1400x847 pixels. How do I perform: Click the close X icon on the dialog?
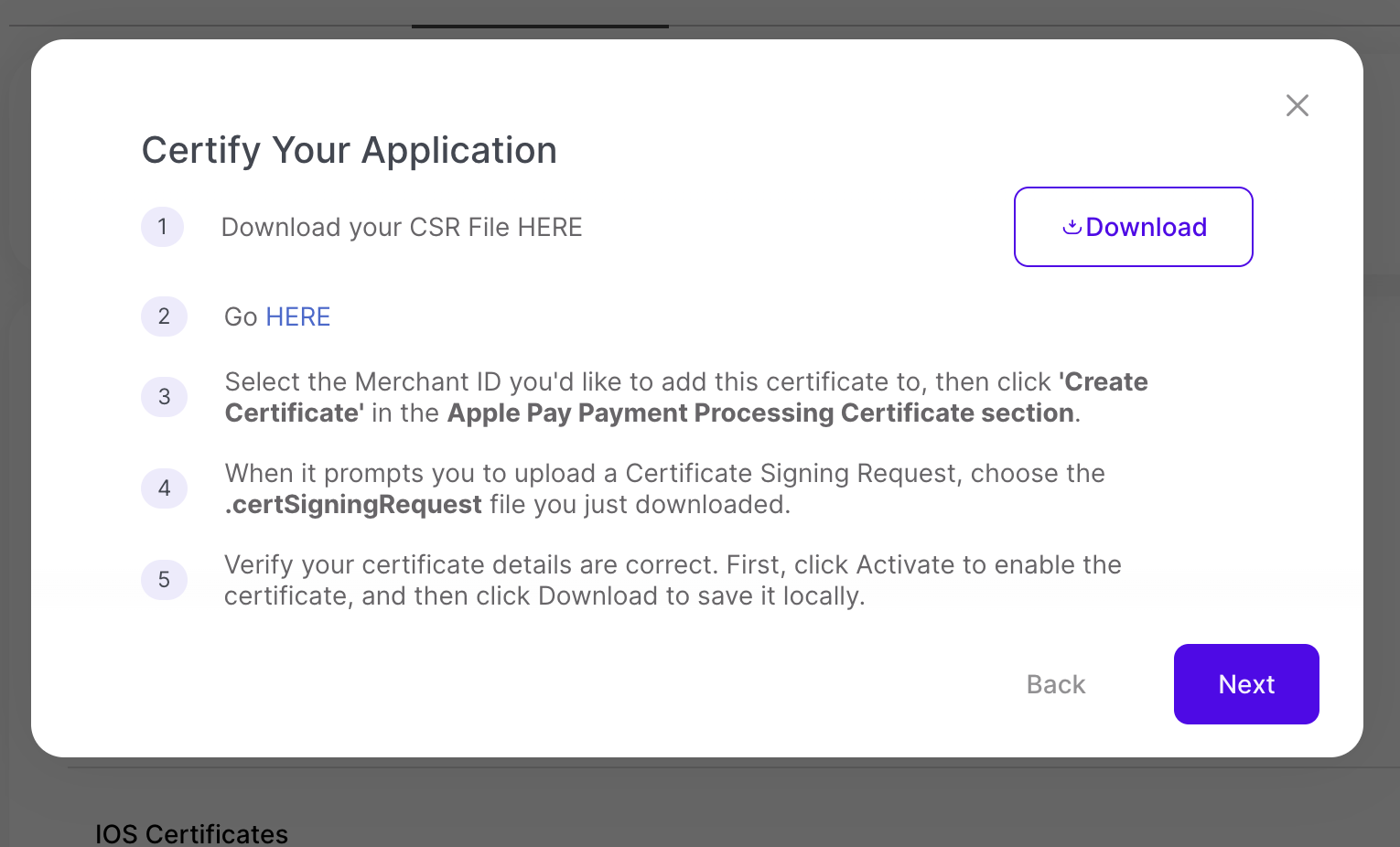tap(1297, 105)
